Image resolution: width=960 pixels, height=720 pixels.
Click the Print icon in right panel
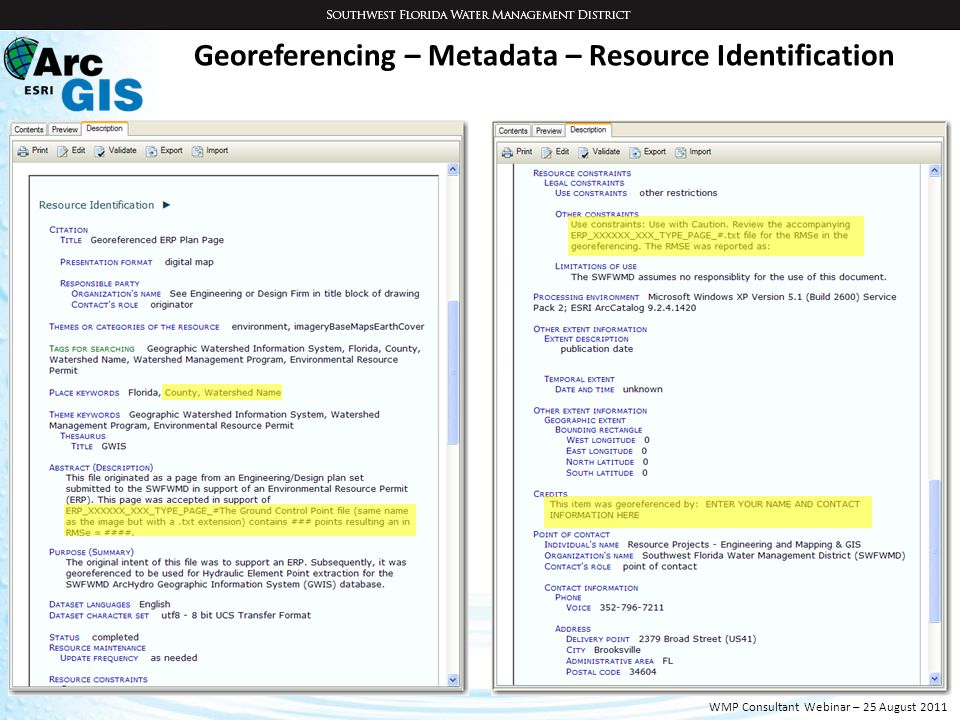click(507, 152)
